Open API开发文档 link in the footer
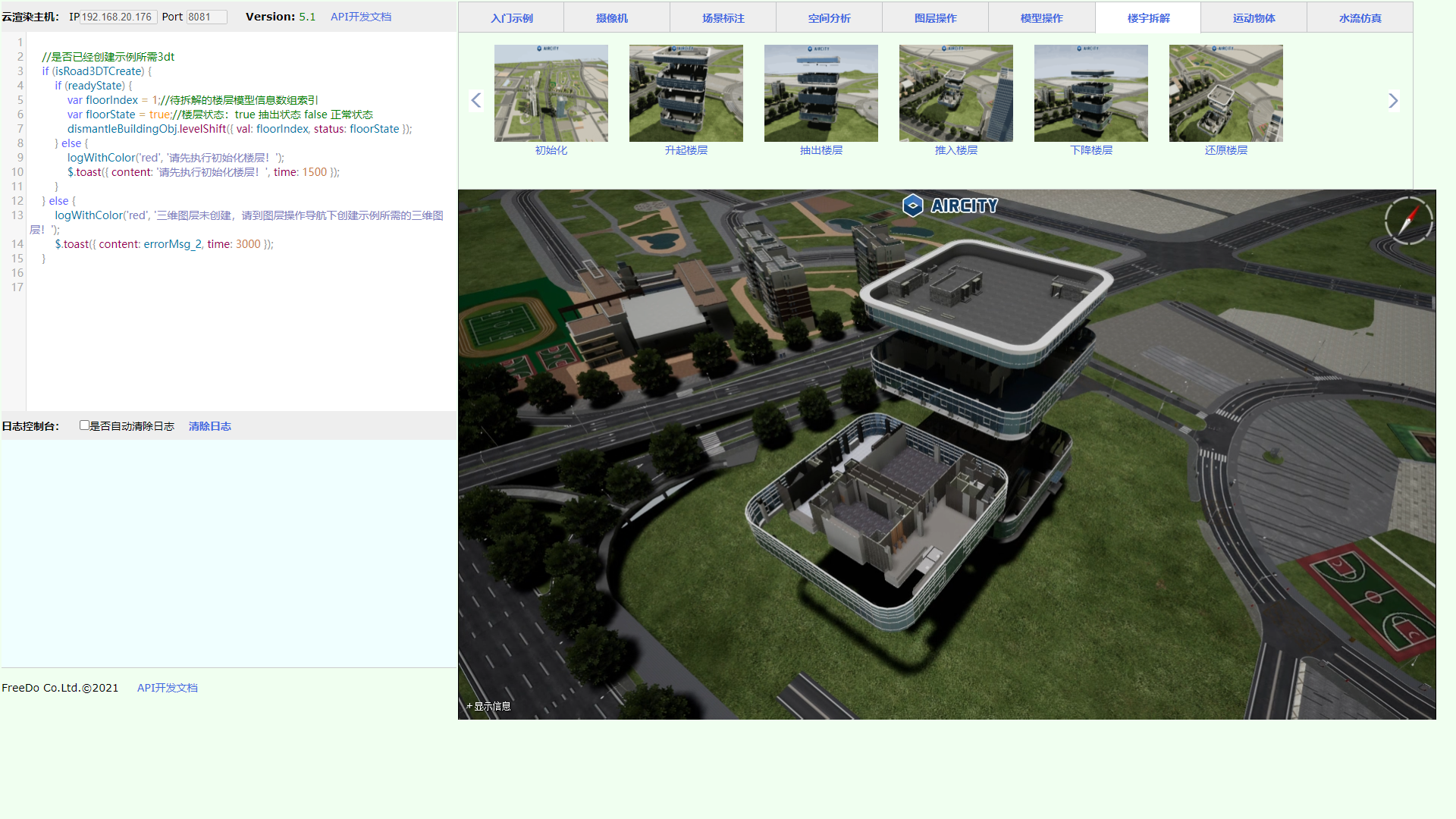 (168, 688)
